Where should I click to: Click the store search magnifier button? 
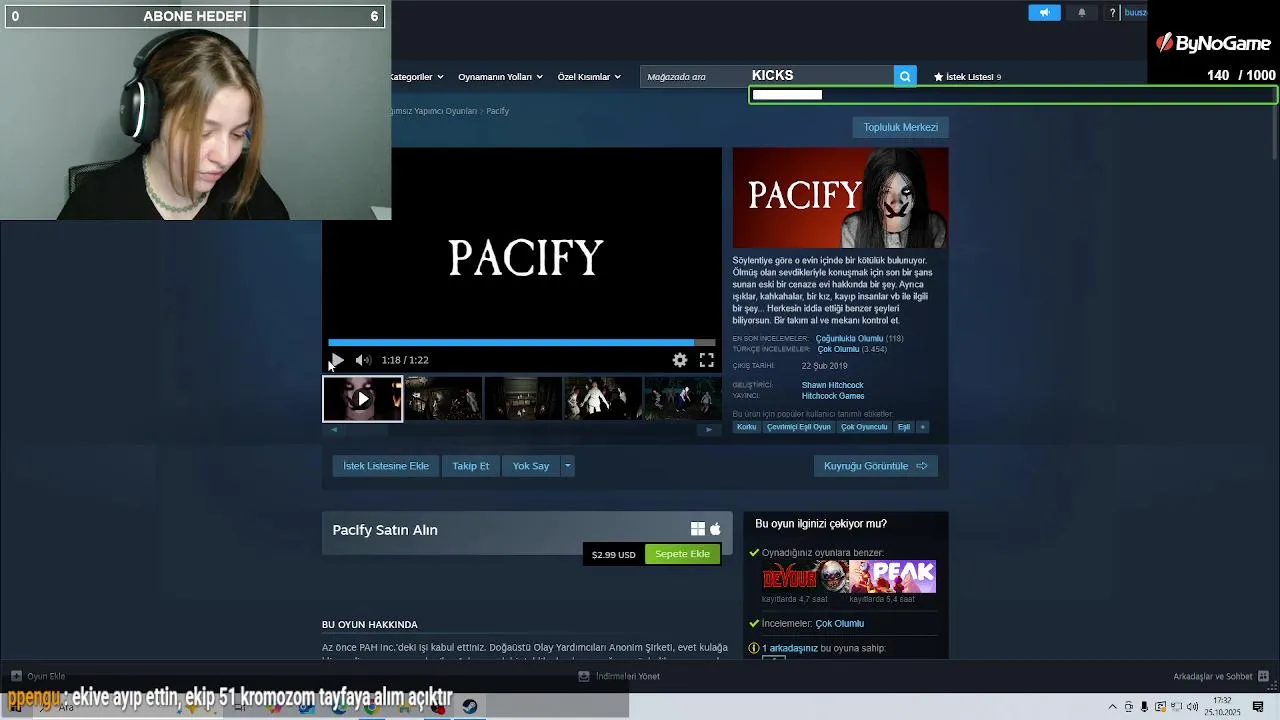pyautogui.click(x=905, y=76)
